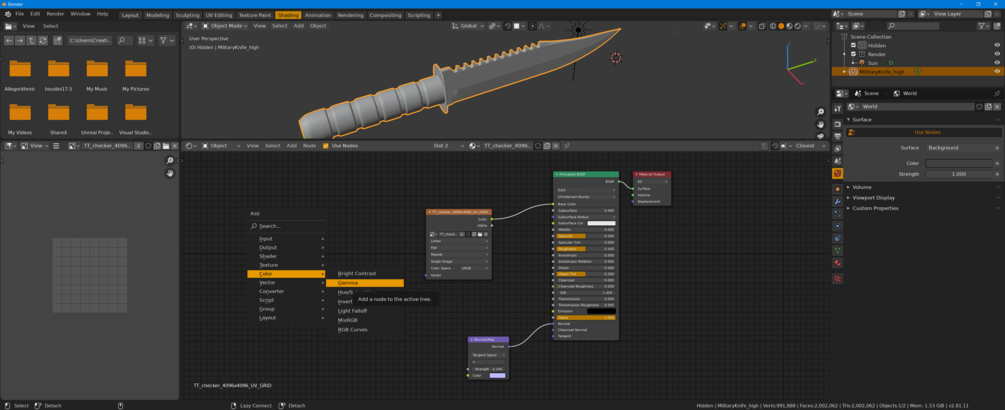Viewport: 1005px width, 410px height.
Task: Switch to the Texture Paint workspace tab
Action: coord(255,15)
